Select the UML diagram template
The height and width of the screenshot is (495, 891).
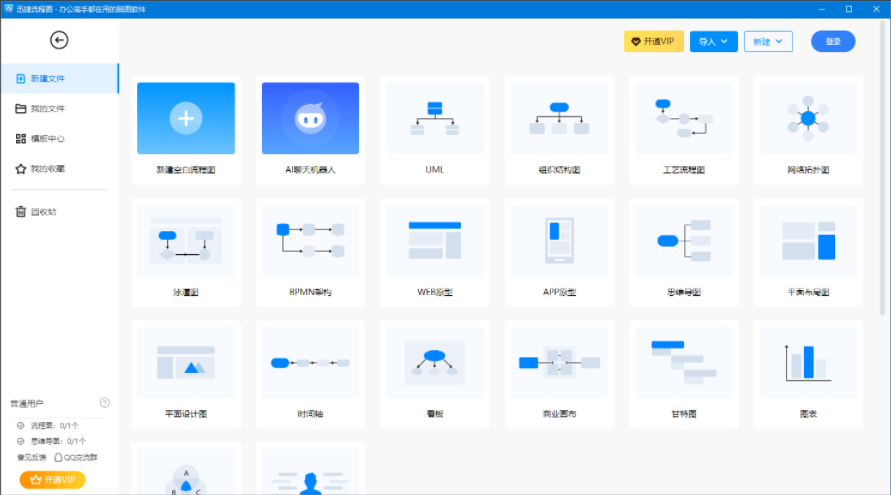coord(434,128)
